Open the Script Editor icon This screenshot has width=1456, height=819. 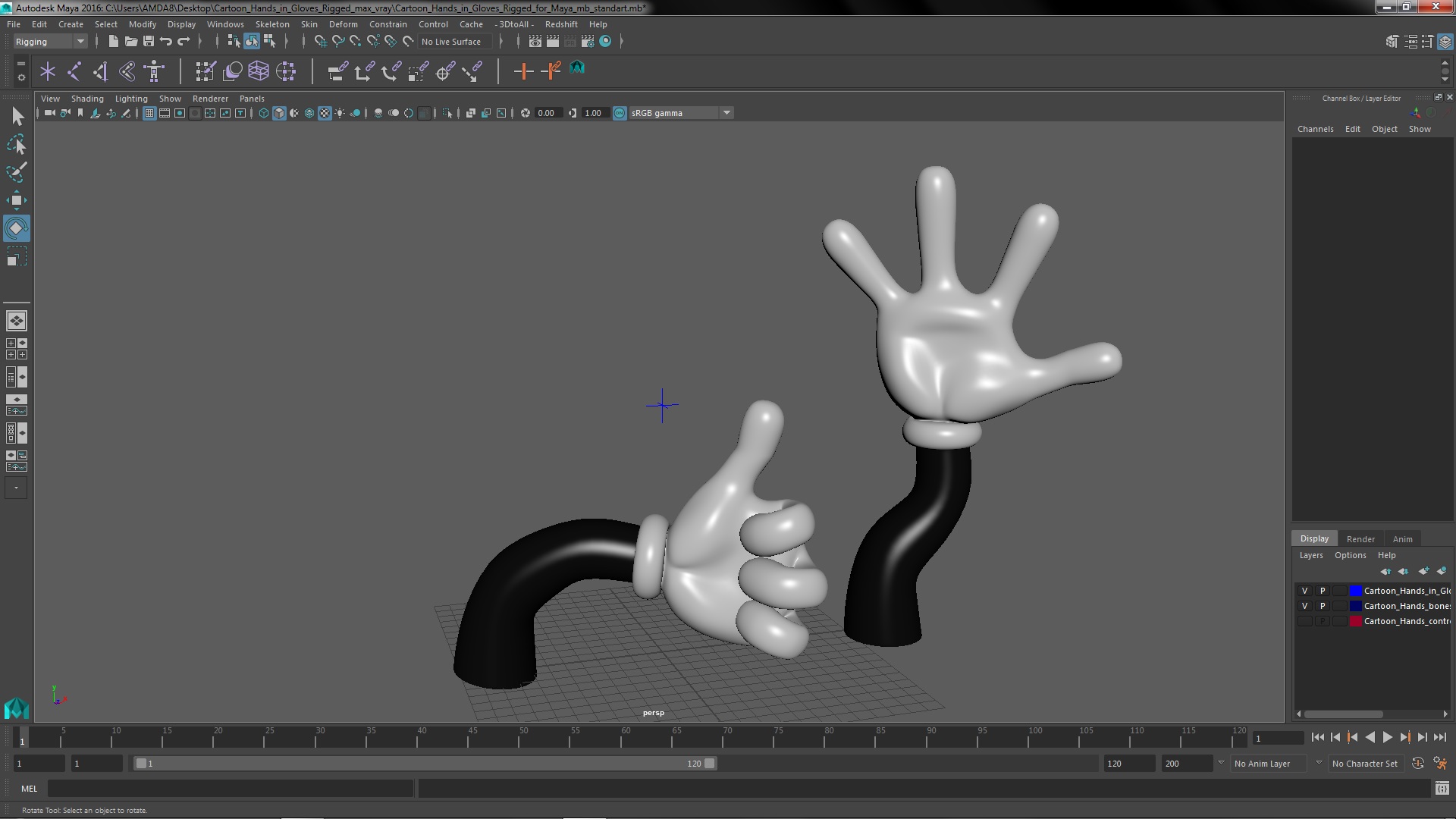coord(1442,789)
